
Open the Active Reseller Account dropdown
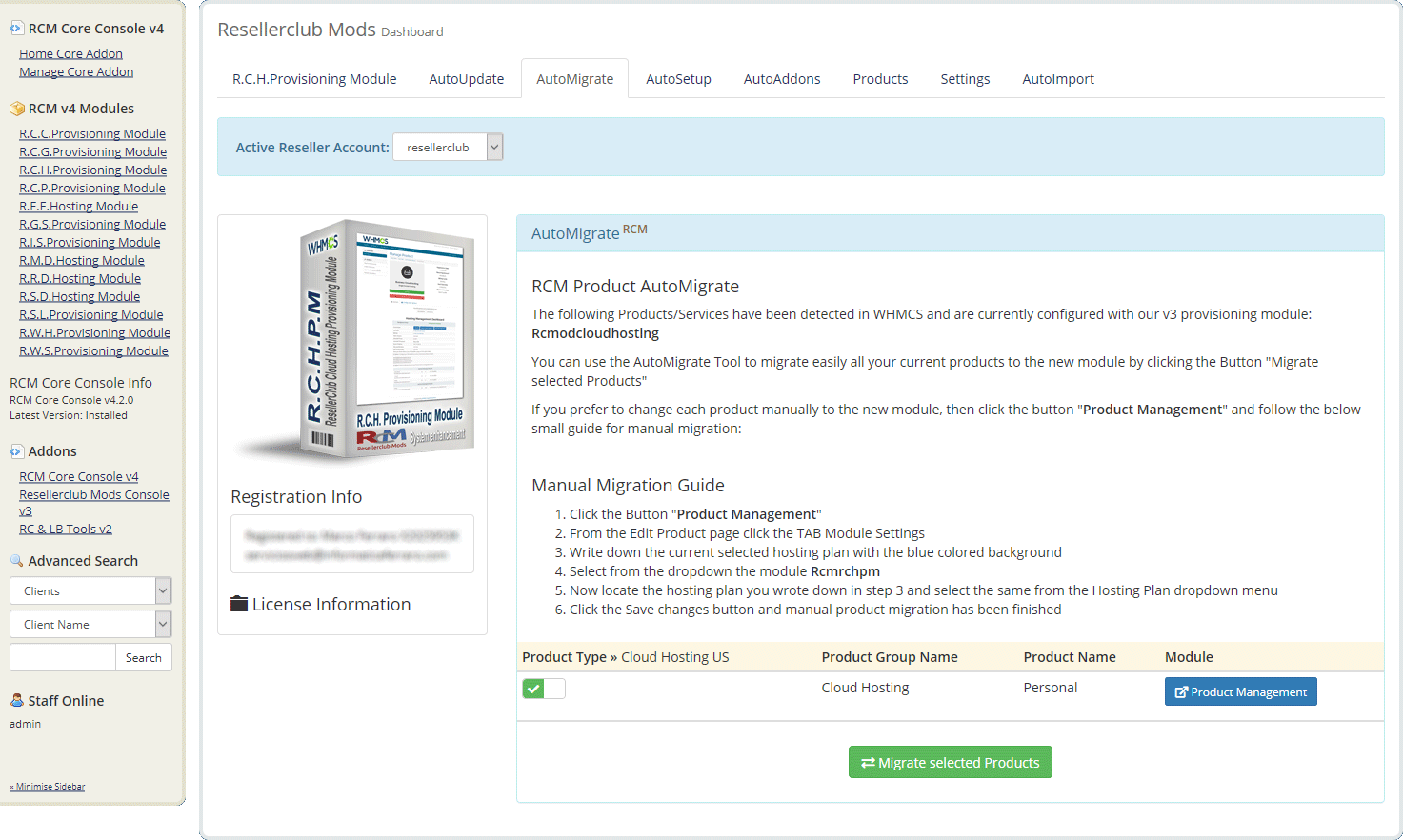[447, 147]
